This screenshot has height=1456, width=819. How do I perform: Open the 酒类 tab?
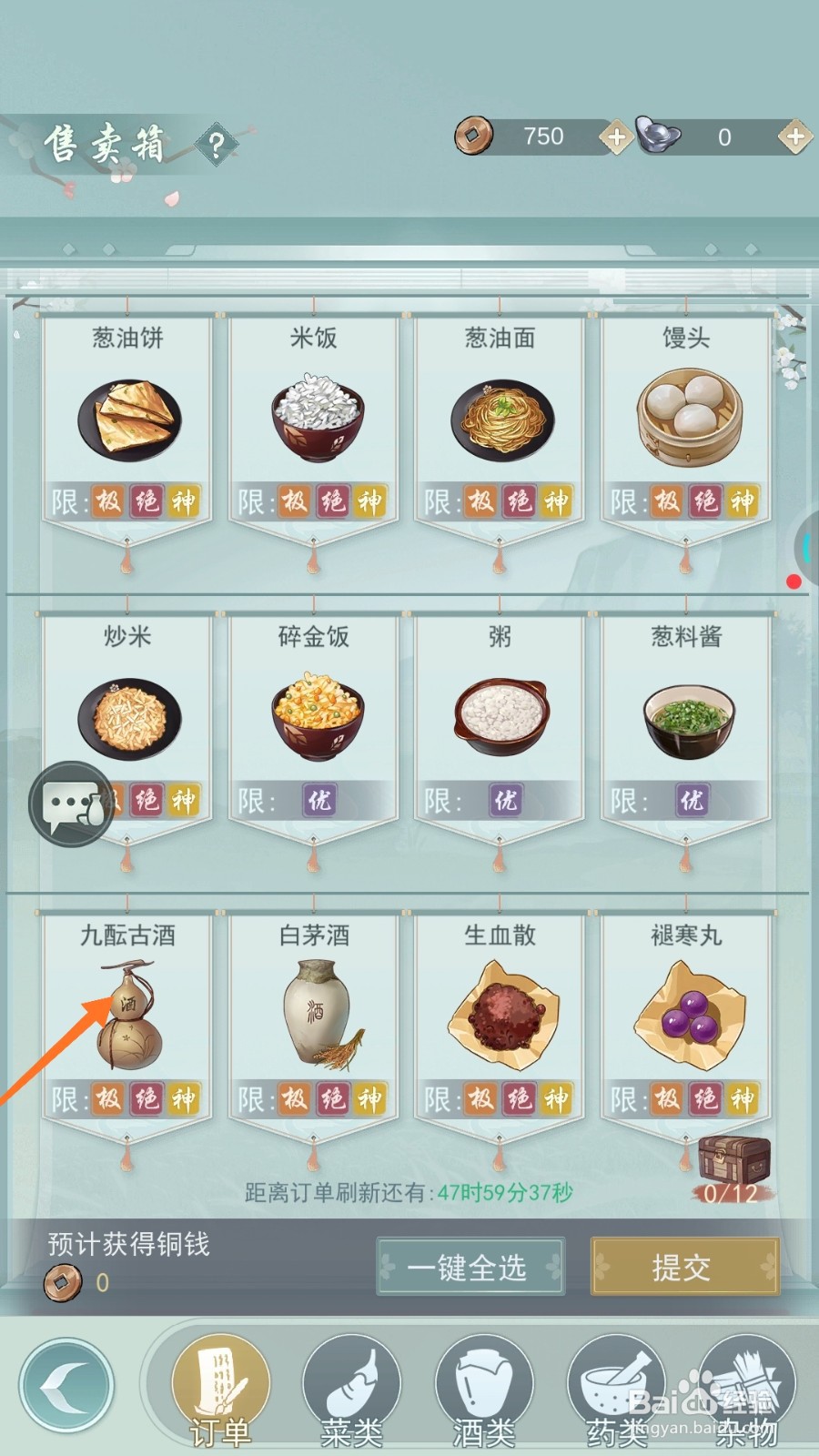click(483, 1390)
